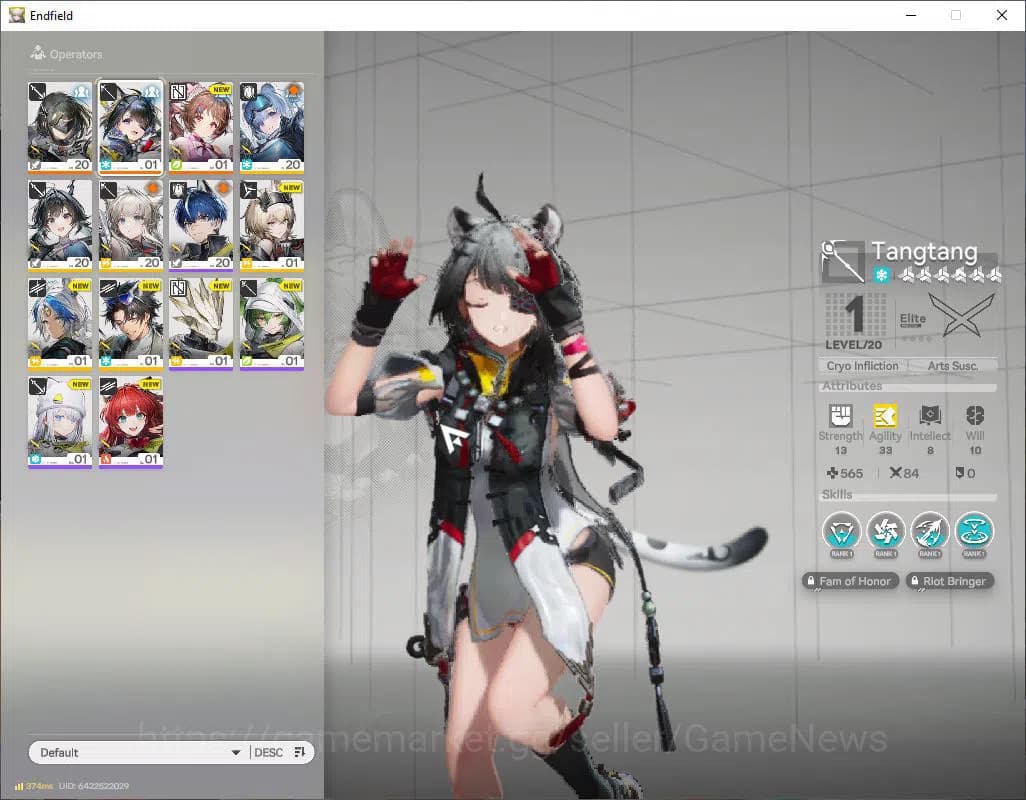Image resolution: width=1026 pixels, height=800 pixels.
Task: Click the Attributes section header
Action: (852, 386)
